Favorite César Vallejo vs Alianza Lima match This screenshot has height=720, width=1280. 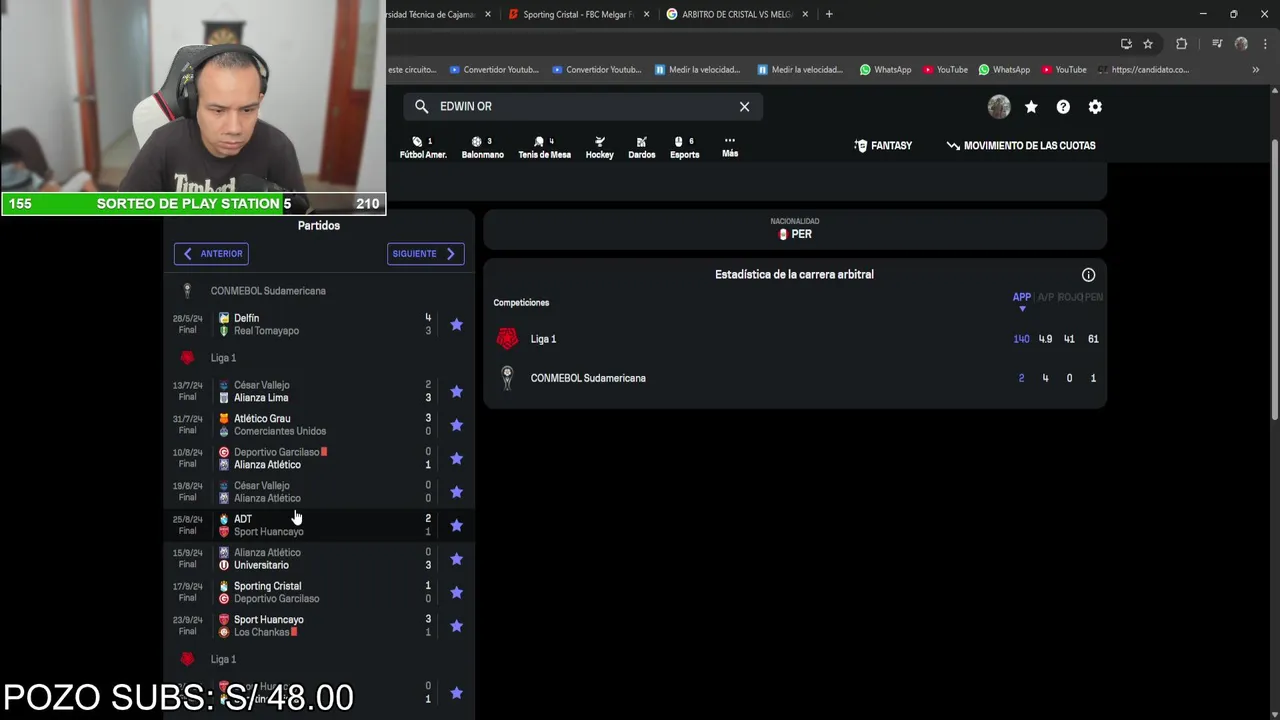point(456,391)
